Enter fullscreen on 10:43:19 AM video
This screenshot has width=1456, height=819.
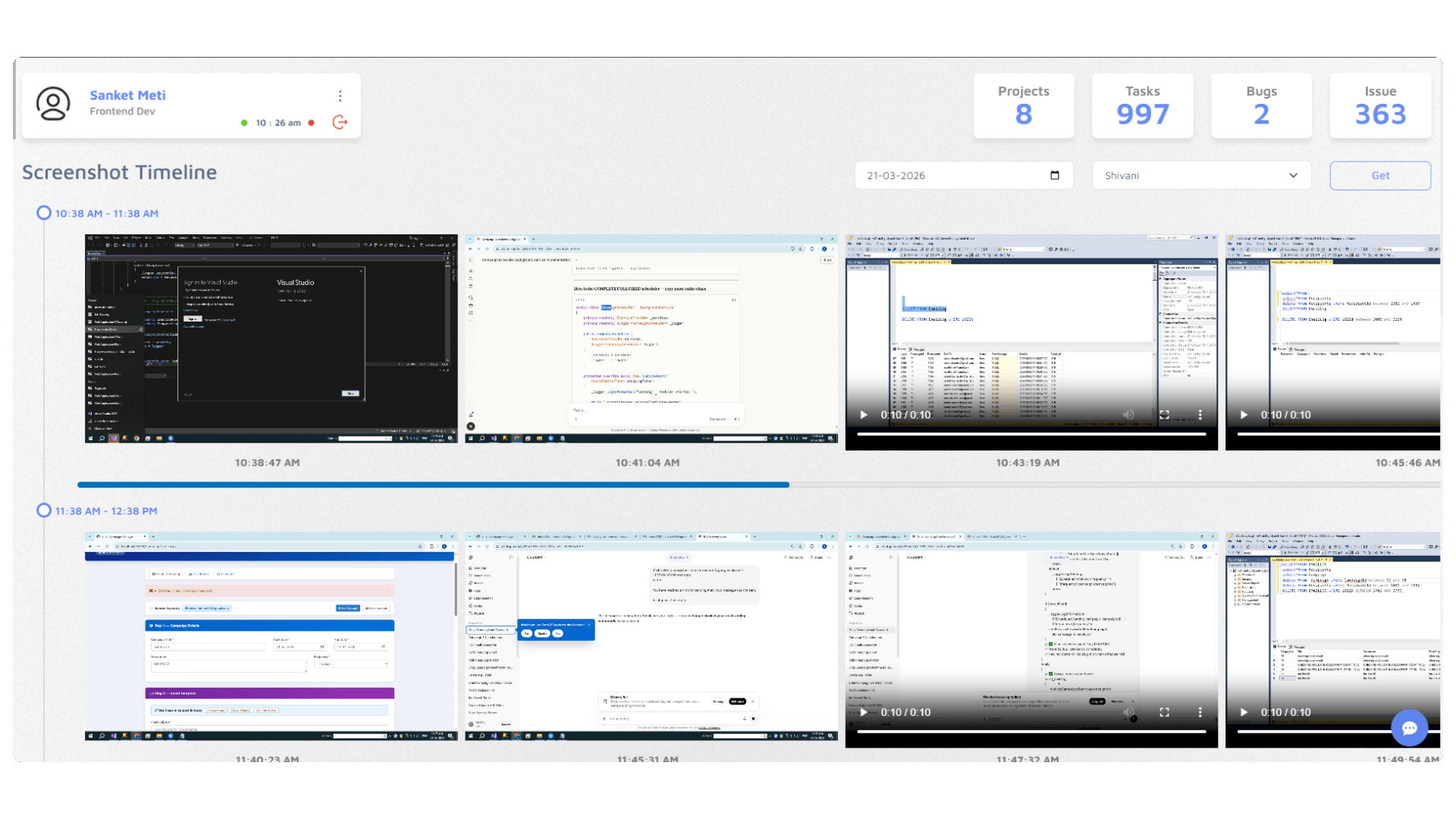pos(1164,415)
